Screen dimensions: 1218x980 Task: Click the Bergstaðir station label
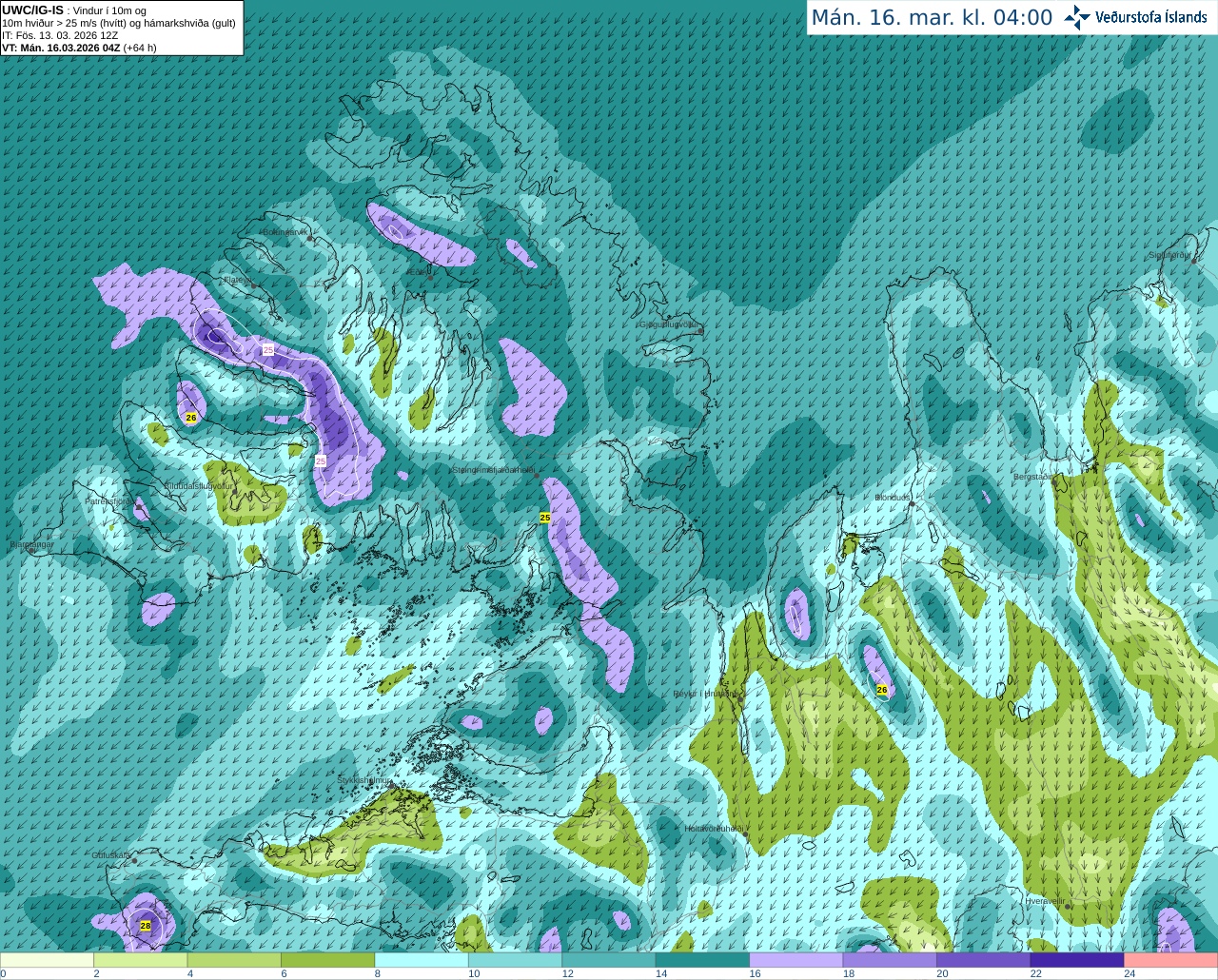tap(1031, 477)
